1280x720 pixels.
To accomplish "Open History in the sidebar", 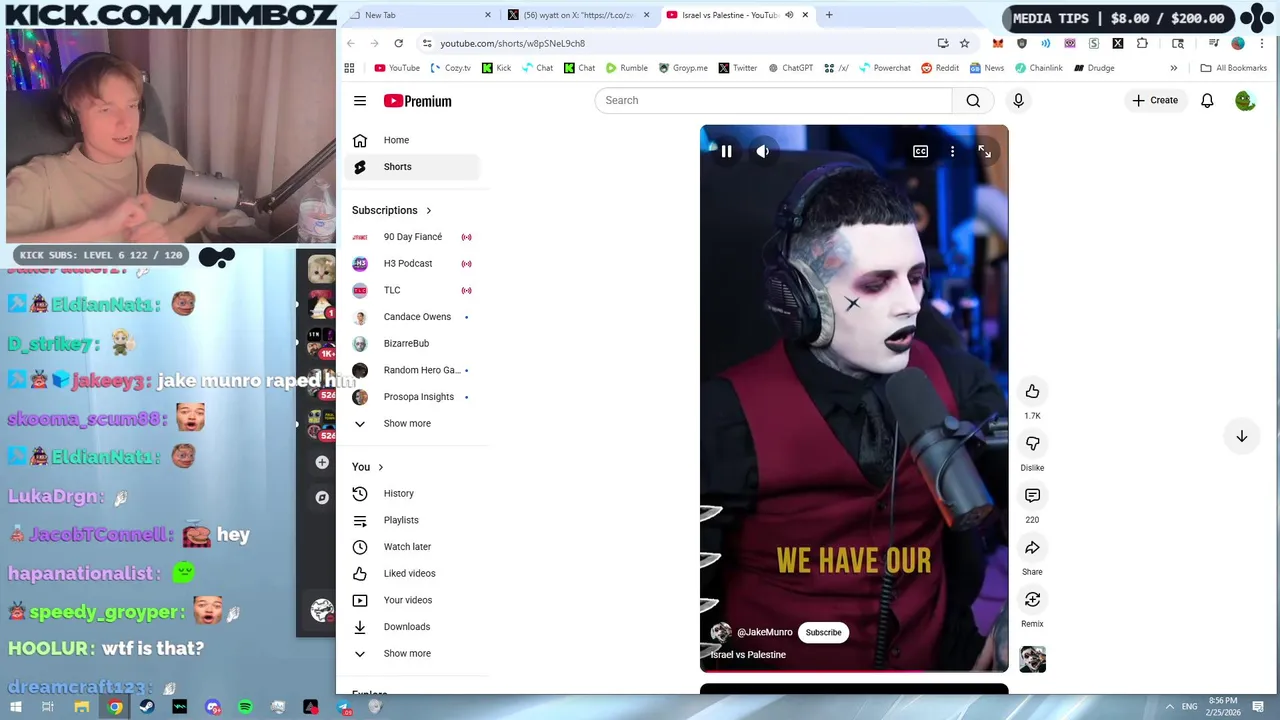I will pyautogui.click(x=412, y=493).
